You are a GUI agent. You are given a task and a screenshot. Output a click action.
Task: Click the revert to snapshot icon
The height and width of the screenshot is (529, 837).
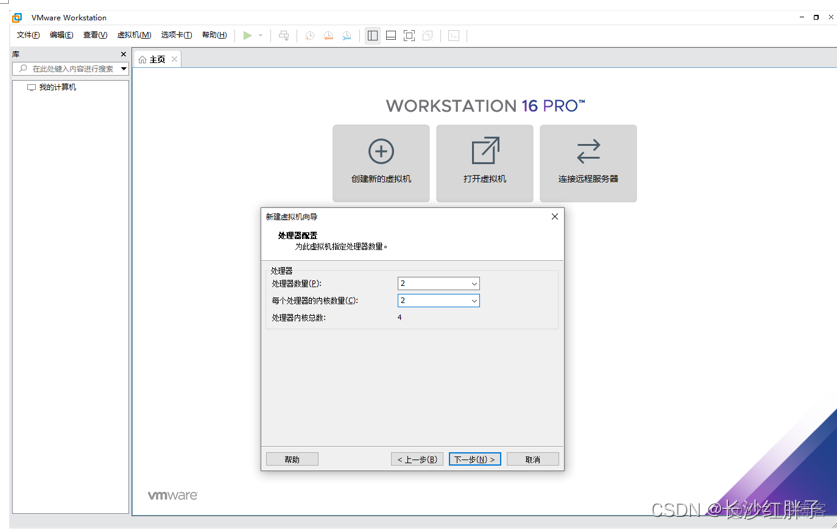[x=328, y=36]
